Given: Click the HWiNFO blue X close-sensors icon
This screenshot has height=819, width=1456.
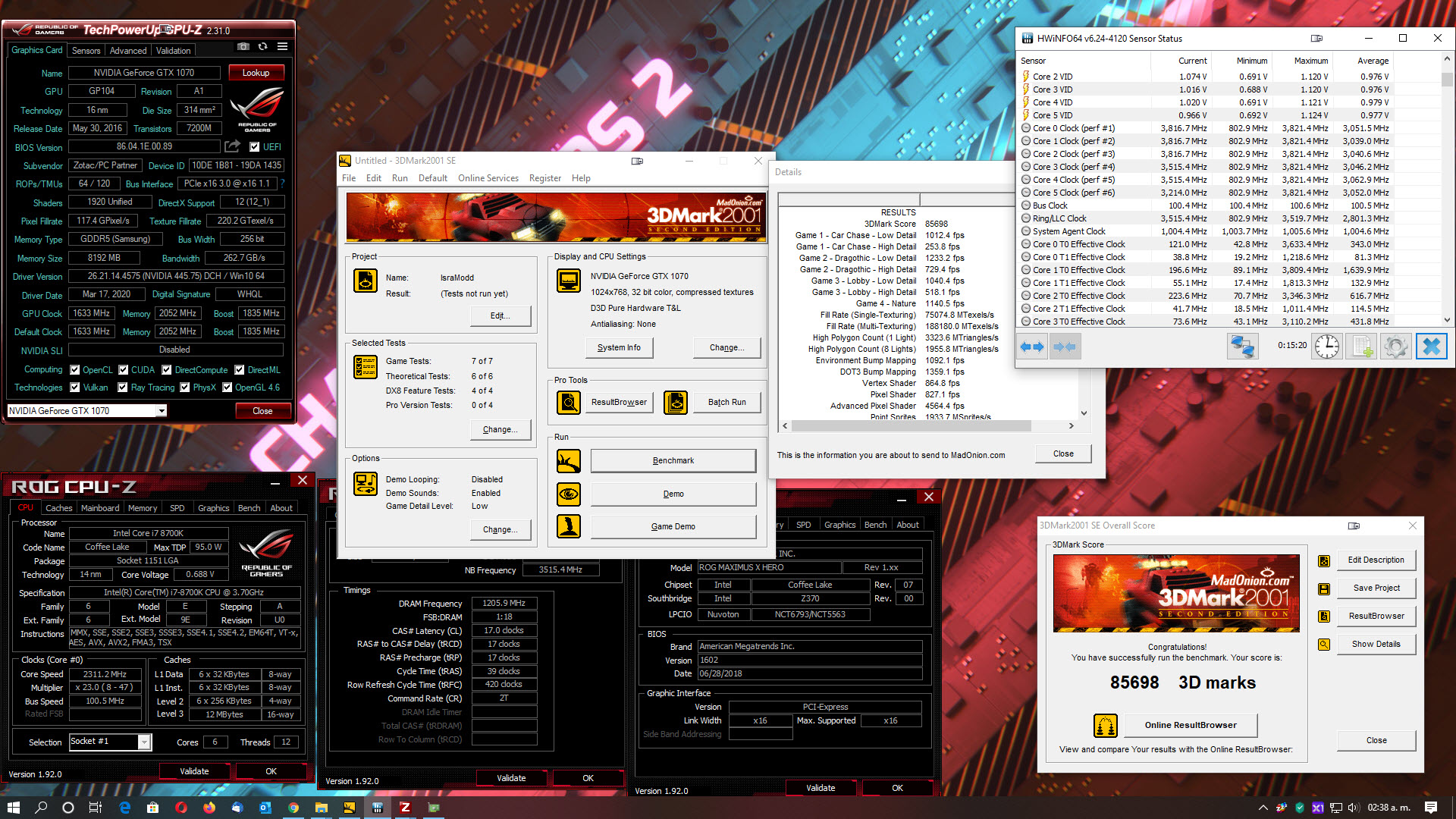Looking at the screenshot, I should 1432,347.
